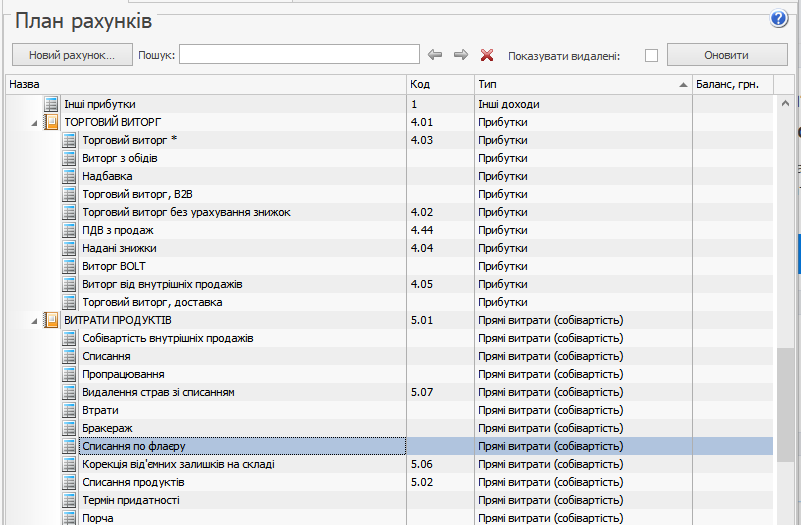Click the ТОРГОВИЙ ВИТОРГ folder icon
Image resolution: width=801 pixels, height=525 pixels.
click(x=52, y=122)
